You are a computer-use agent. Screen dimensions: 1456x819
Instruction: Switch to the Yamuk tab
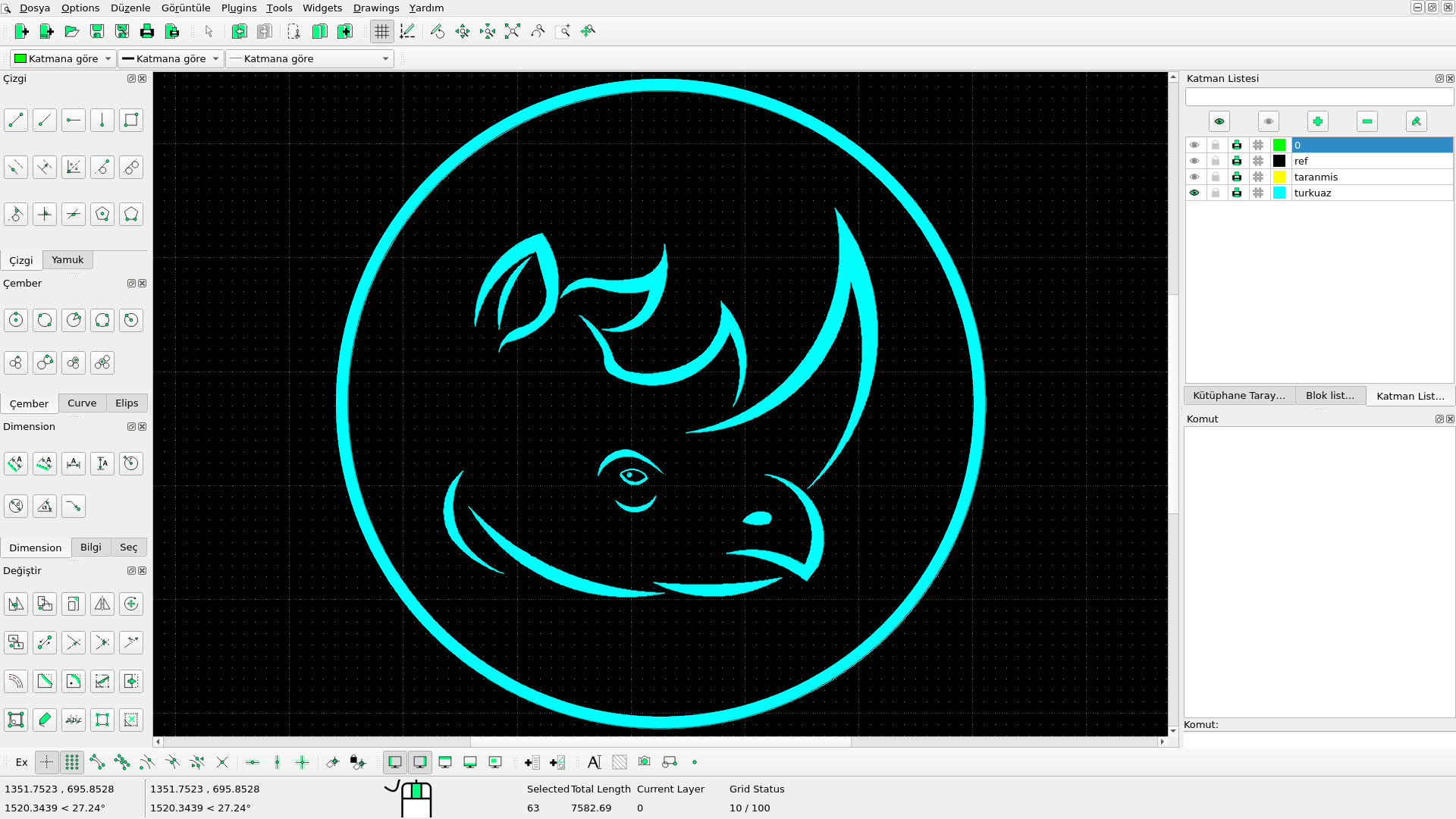67,259
